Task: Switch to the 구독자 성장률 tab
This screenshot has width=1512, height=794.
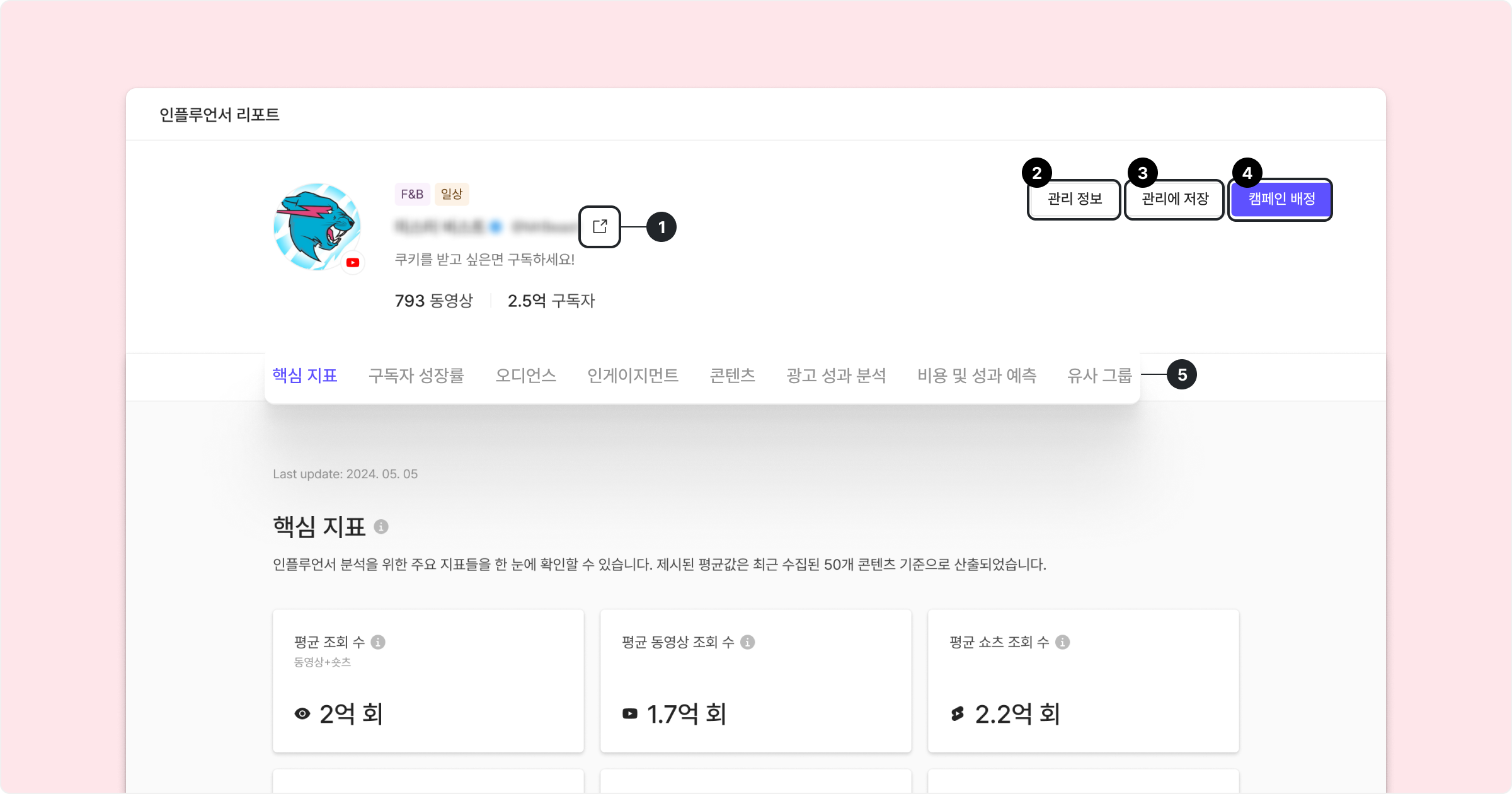Action: tap(416, 376)
